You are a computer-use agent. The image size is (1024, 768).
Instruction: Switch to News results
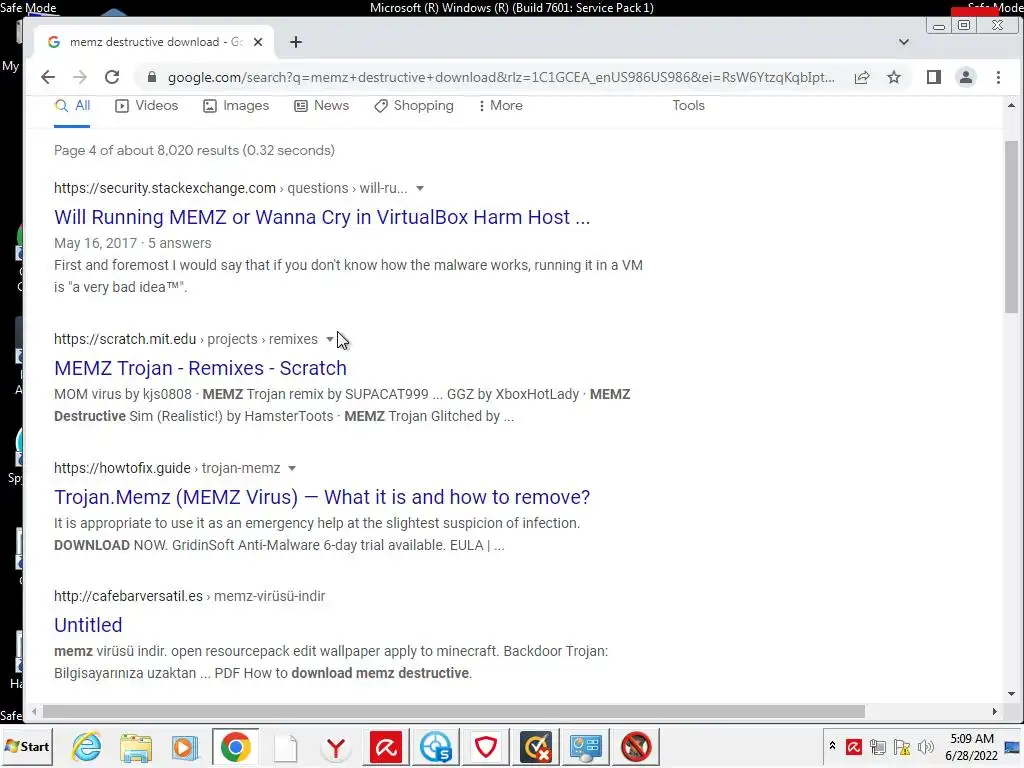click(x=321, y=106)
